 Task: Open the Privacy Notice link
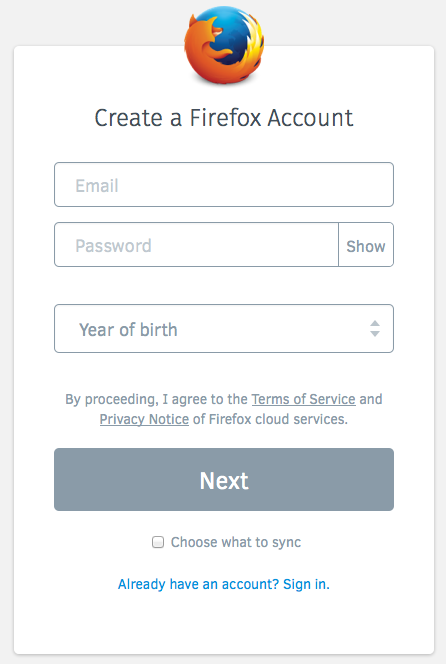[x=144, y=419]
